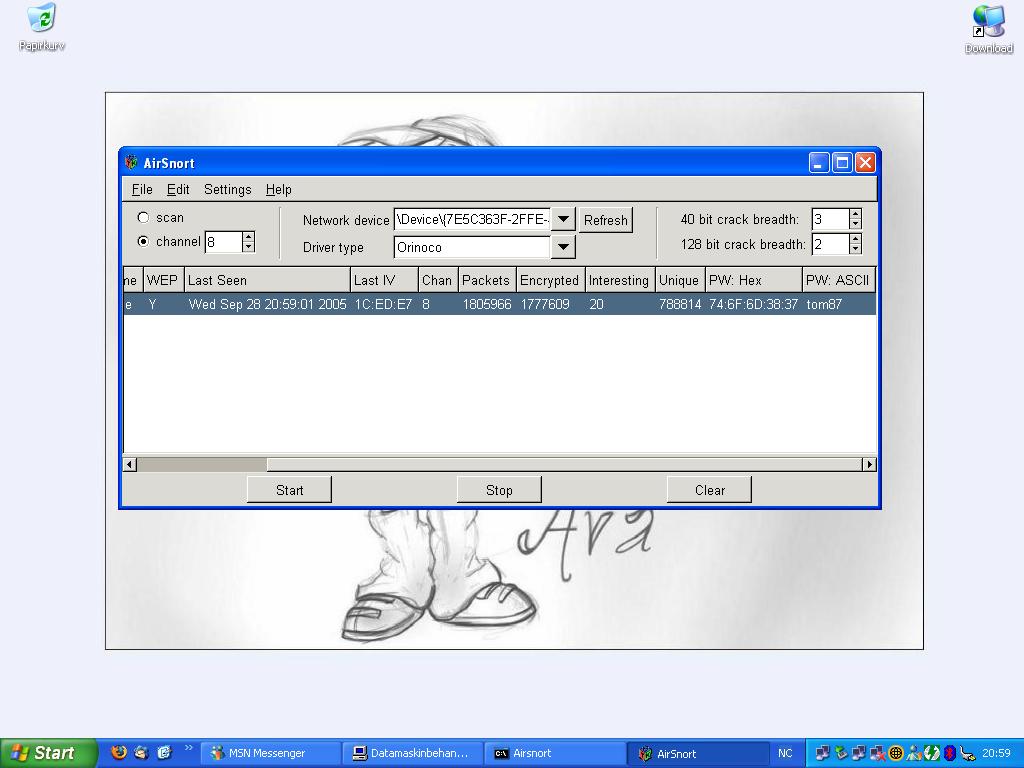Click the 20:59 system tray clock
The width and height of the screenshot is (1024, 768).
[996, 753]
